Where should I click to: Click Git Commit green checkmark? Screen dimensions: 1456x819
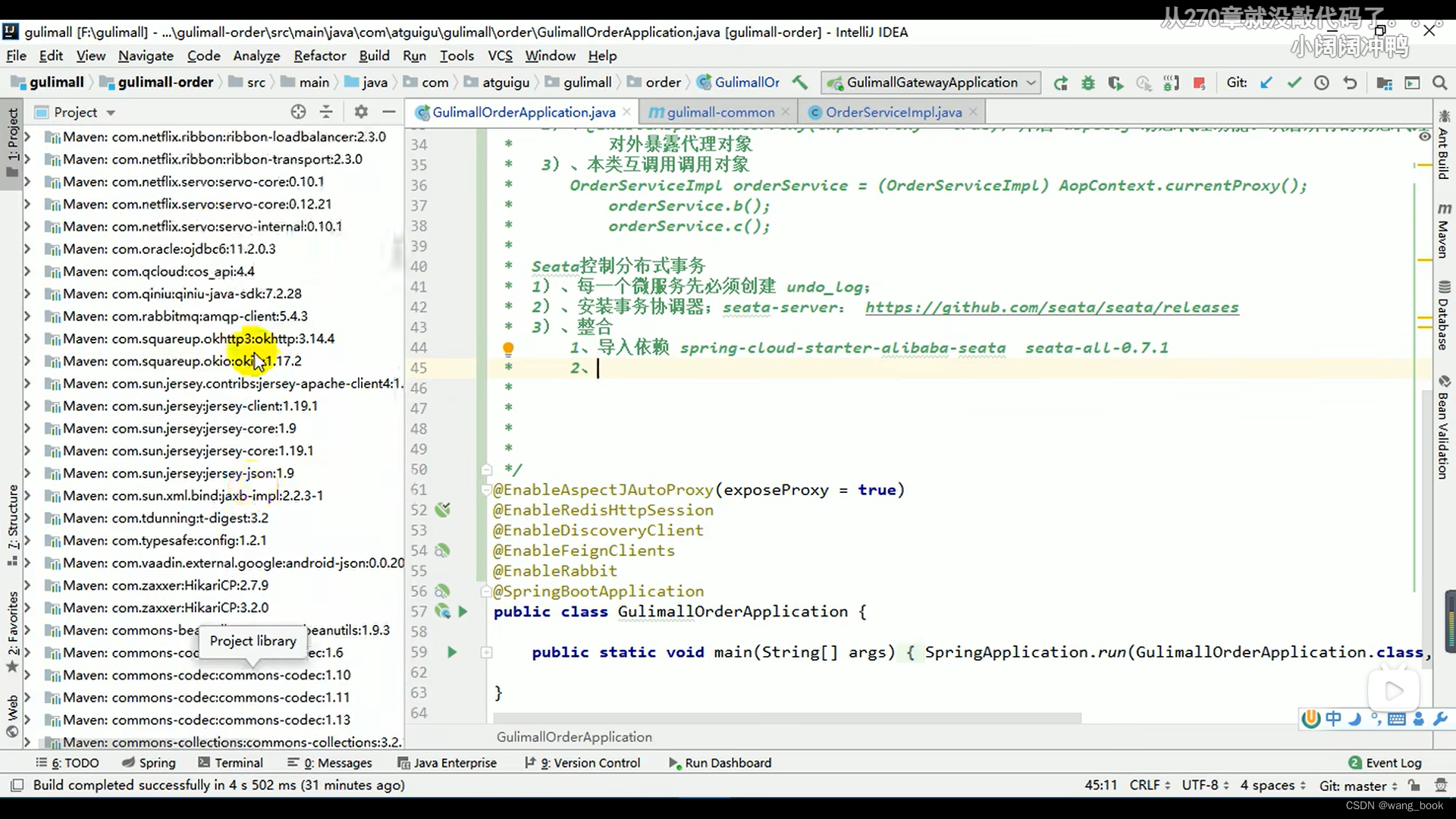pos(1294,83)
